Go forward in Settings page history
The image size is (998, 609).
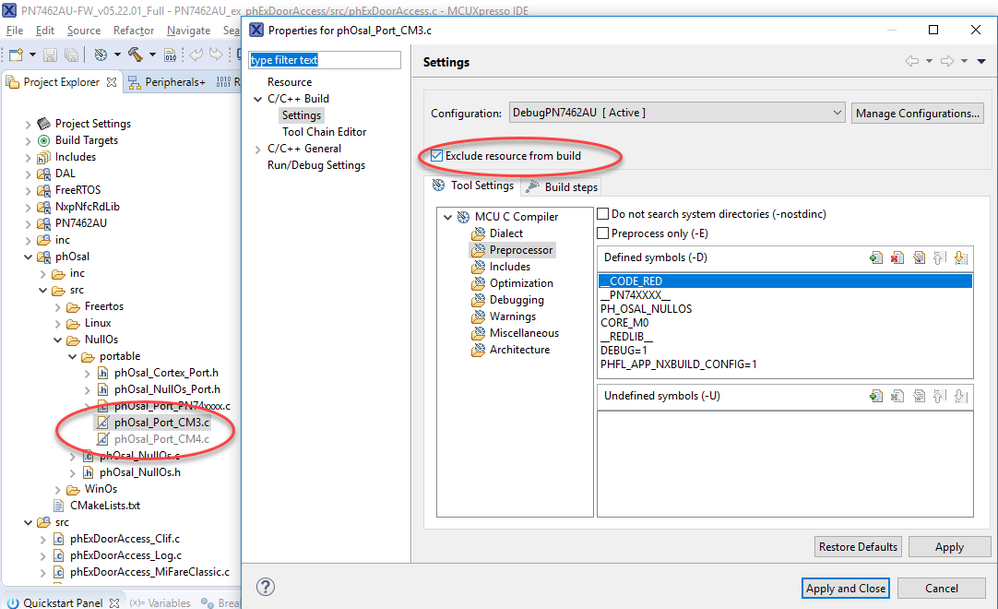click(x=947, y=61)
